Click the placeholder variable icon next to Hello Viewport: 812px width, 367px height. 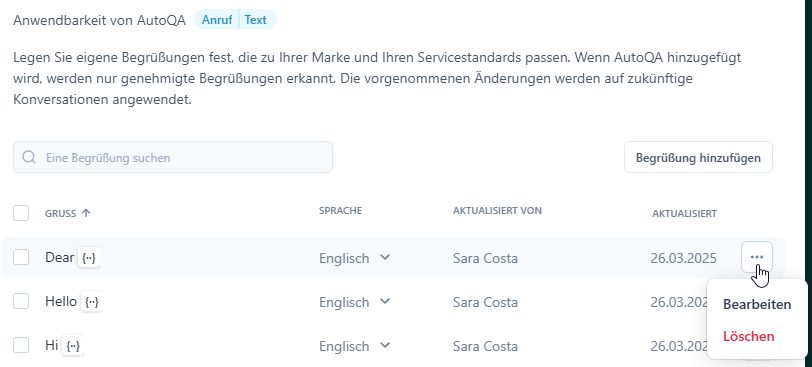click(92, 302)
